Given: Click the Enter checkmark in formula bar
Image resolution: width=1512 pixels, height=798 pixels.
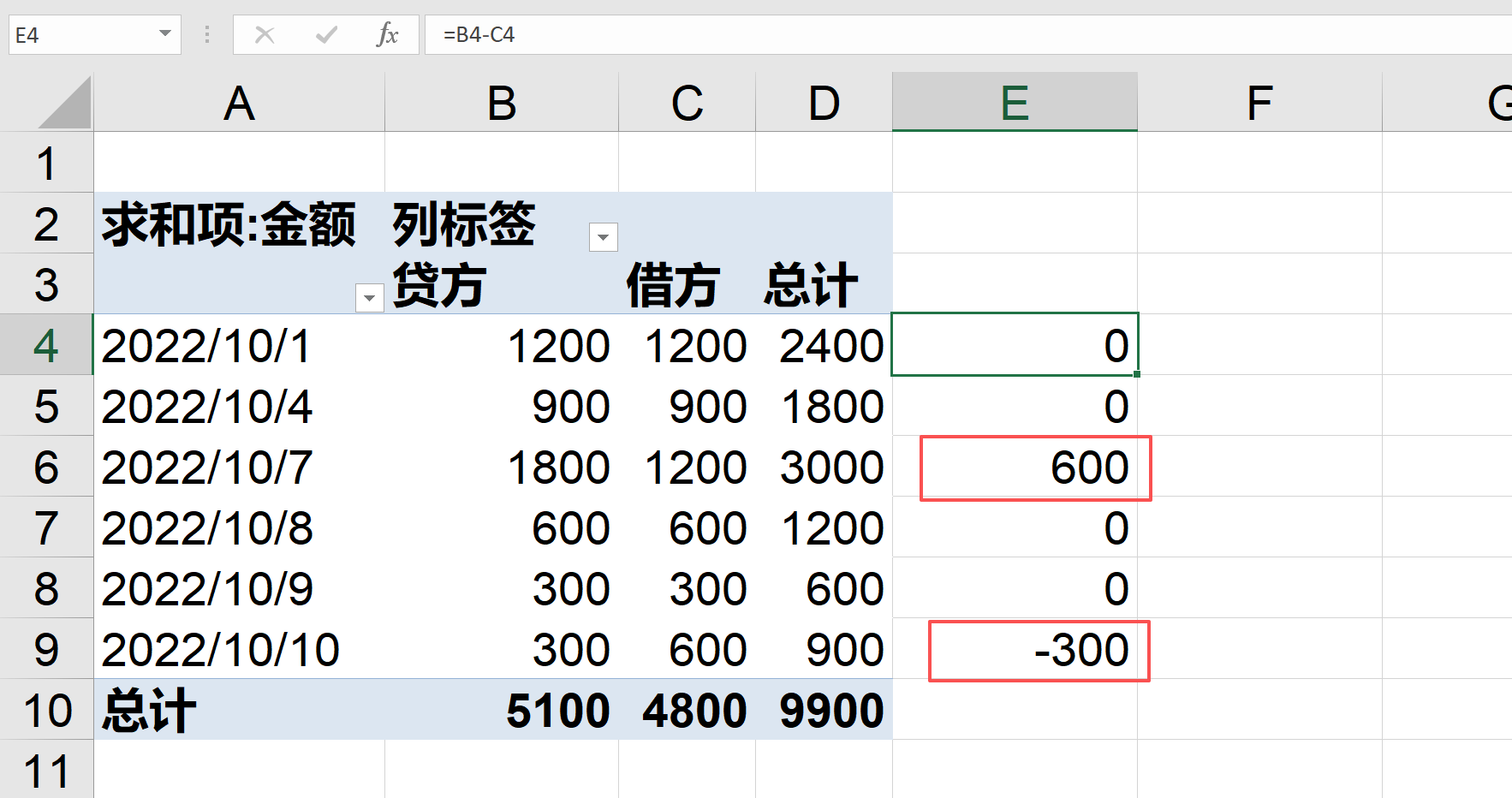Looking at the screenshot, I should 326,34.
